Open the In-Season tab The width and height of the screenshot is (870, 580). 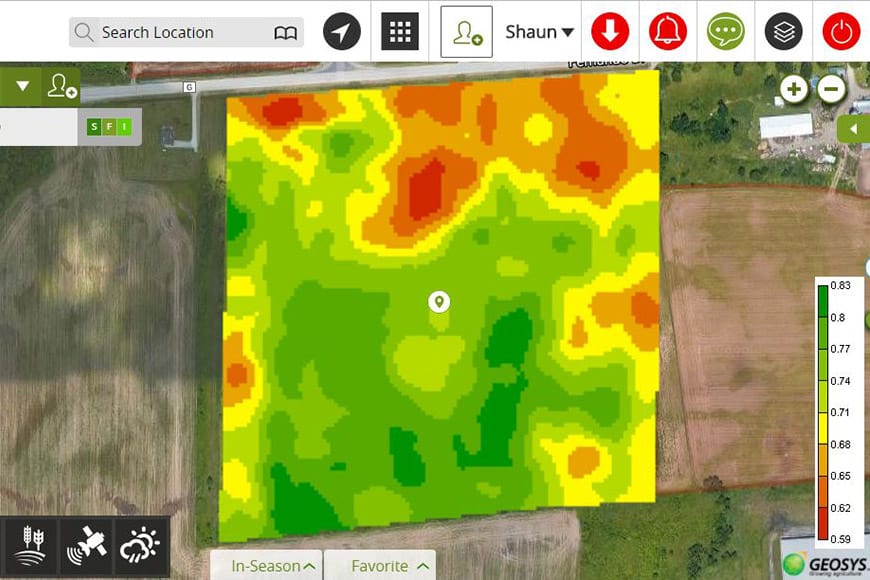click(274, 566)
